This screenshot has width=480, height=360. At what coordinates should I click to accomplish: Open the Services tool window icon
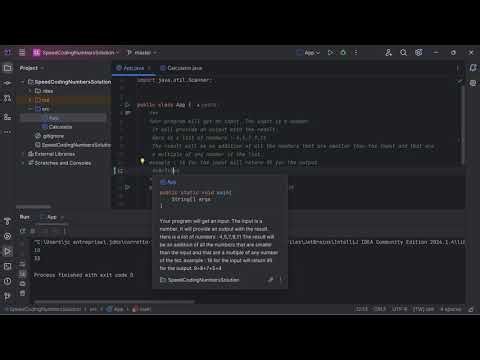(7, 236)
